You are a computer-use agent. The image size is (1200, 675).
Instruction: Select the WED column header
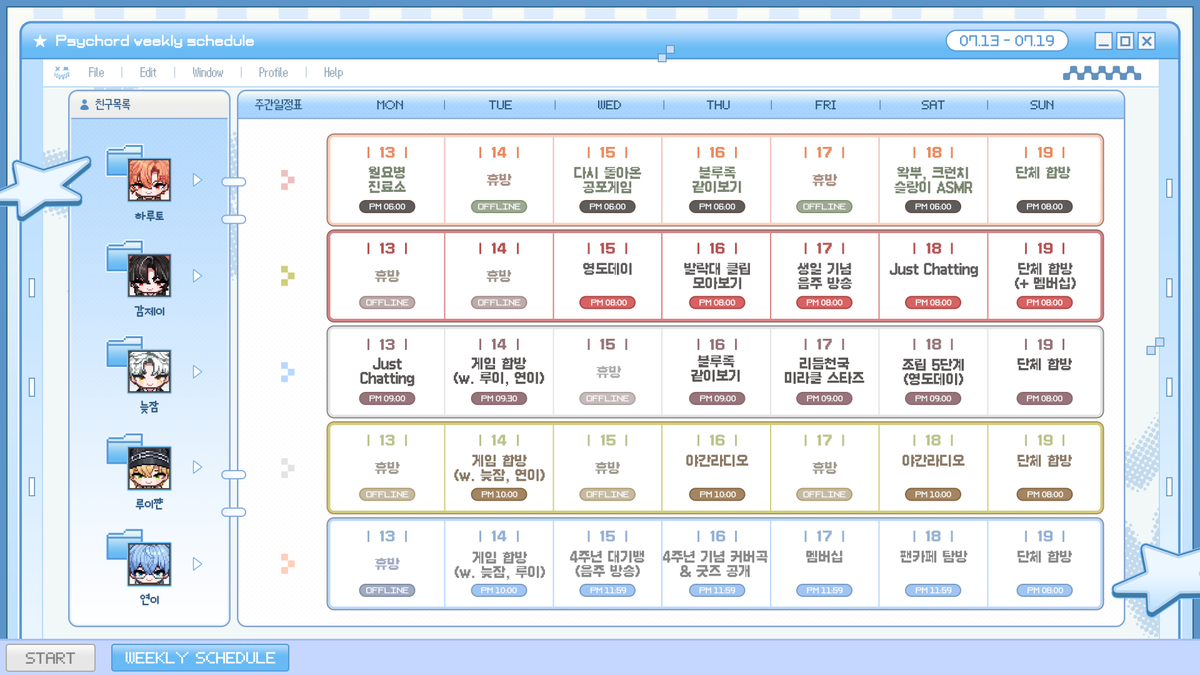tap(608, 105)
